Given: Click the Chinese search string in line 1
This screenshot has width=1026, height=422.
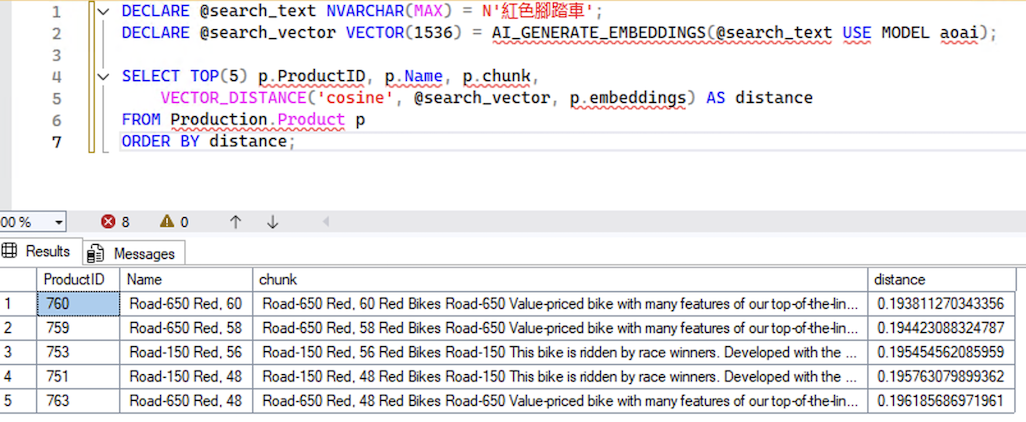Looking at the screenshot, I should (x=542, y=12).
